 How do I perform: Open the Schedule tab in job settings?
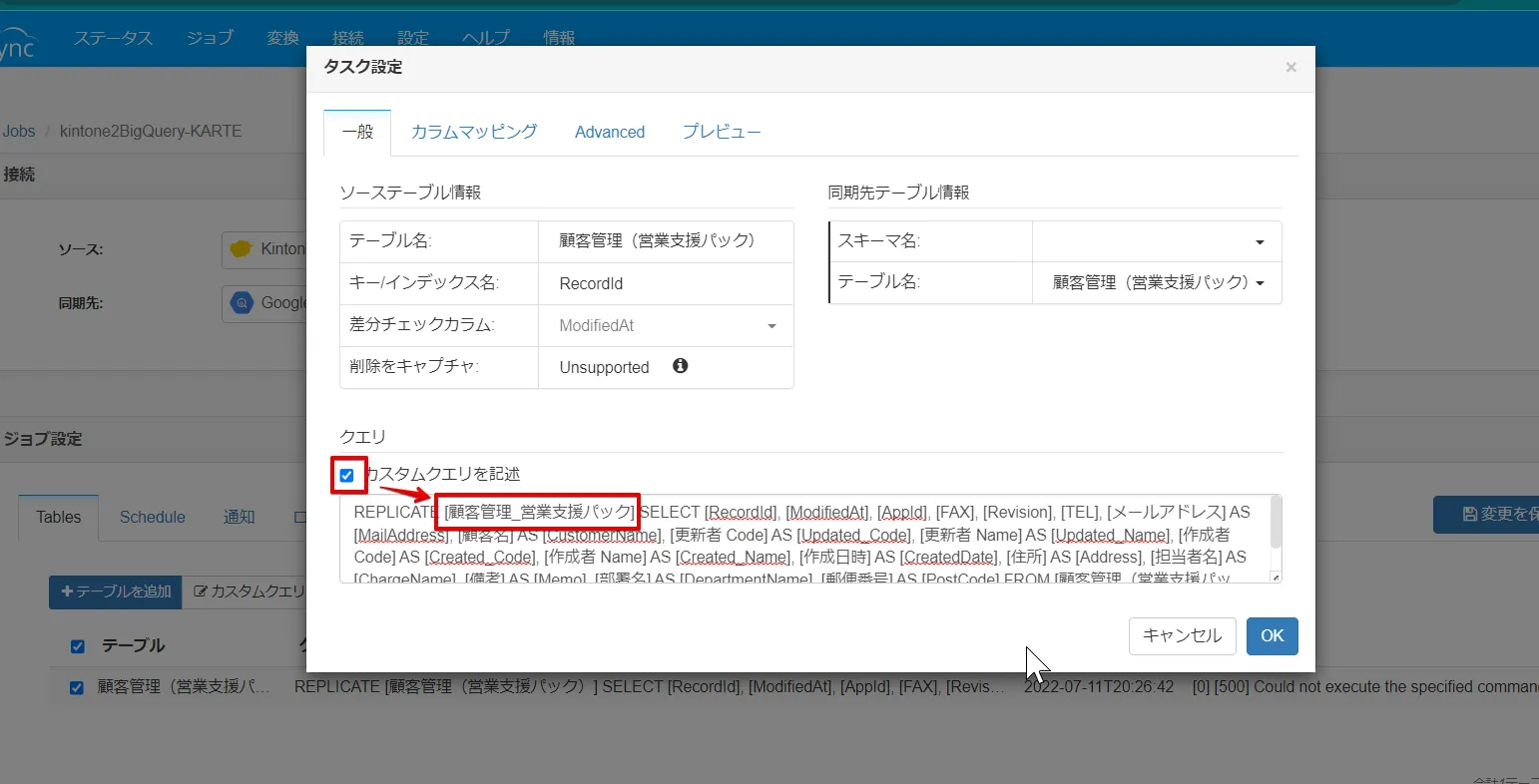pyautogui.click(x=153, y=517)
